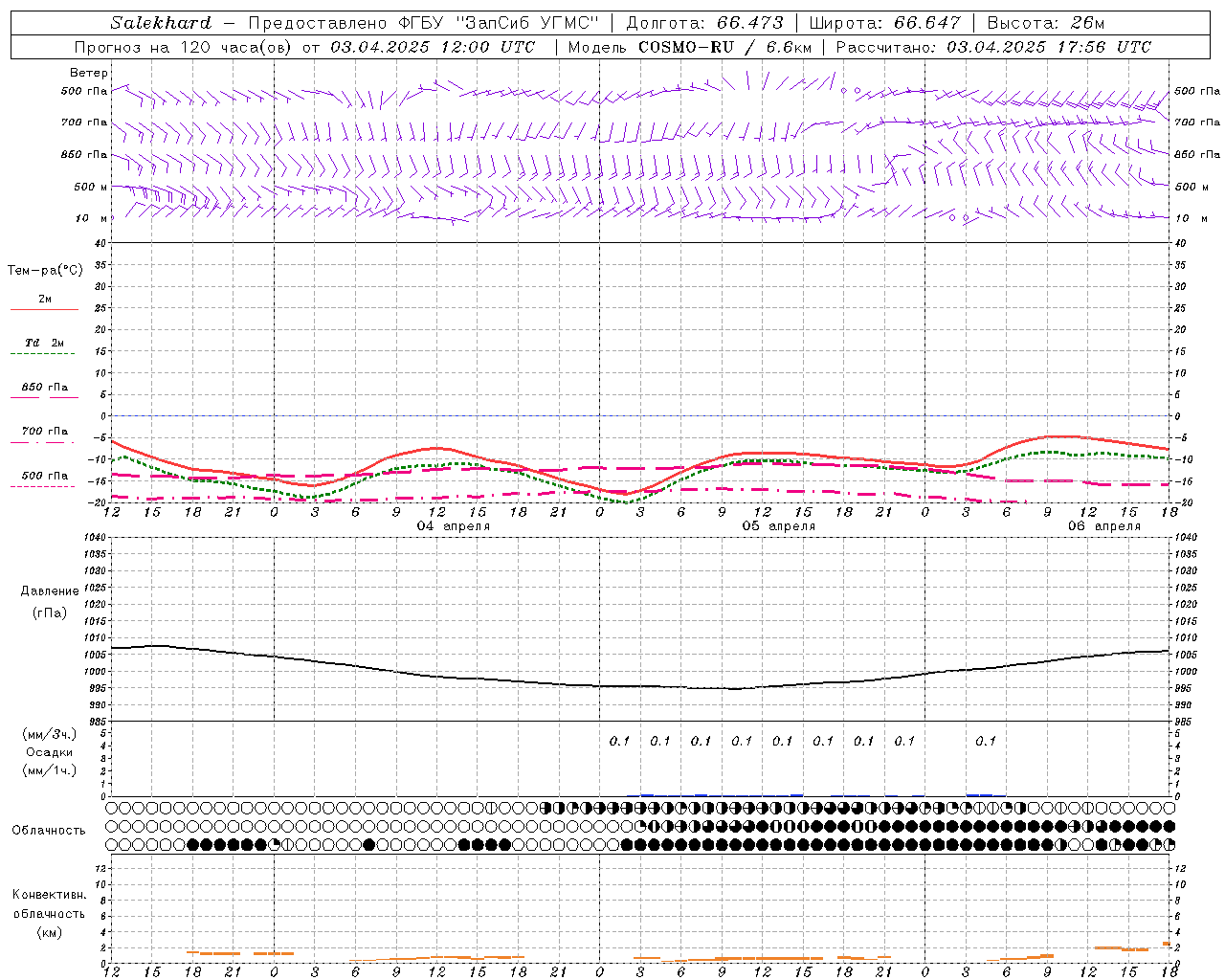Click the "Широта: 66.647" header value
The height and width of the screenshot is (980, 1225).
(884, 23)
